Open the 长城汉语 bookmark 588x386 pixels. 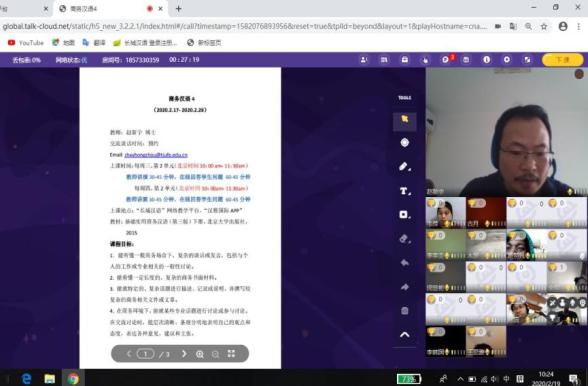(146, 43)
